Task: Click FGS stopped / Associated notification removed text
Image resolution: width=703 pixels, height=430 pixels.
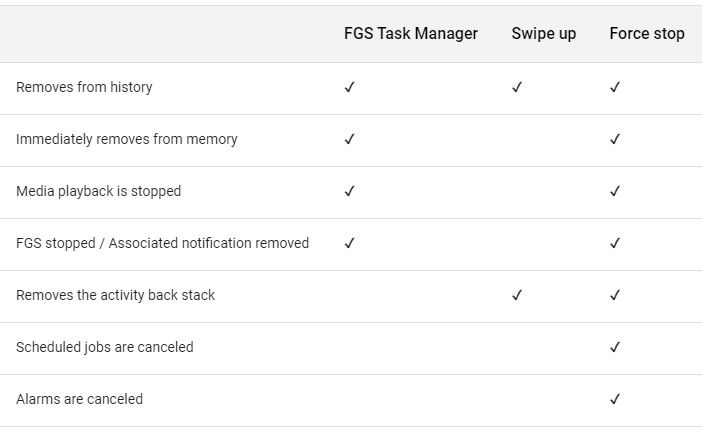Action: 163,243
